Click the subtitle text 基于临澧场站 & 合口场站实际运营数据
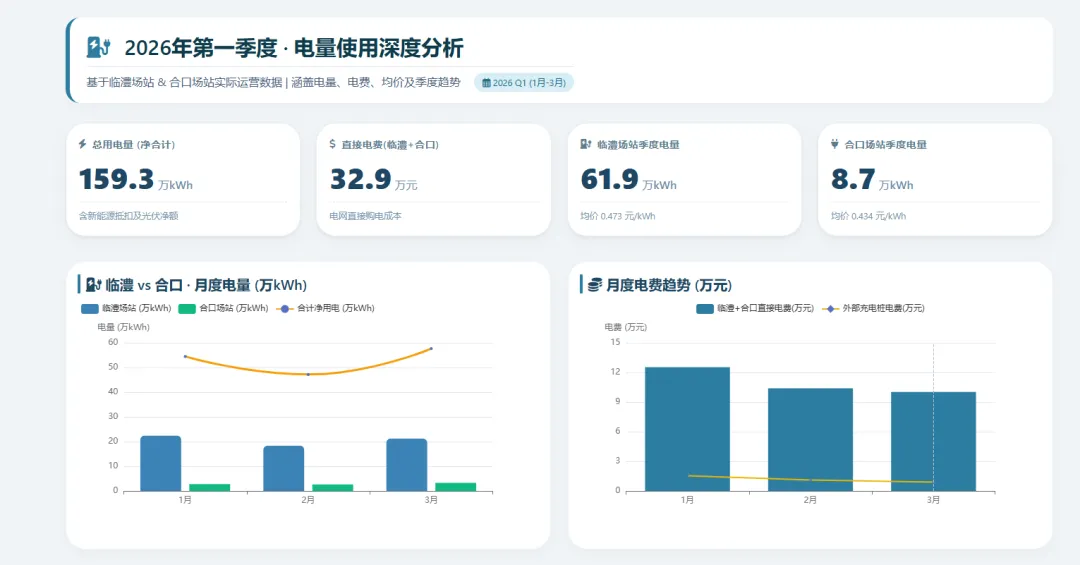Image resolution: width=1080 pixels, height=565 pixels. tap(185, 83)
